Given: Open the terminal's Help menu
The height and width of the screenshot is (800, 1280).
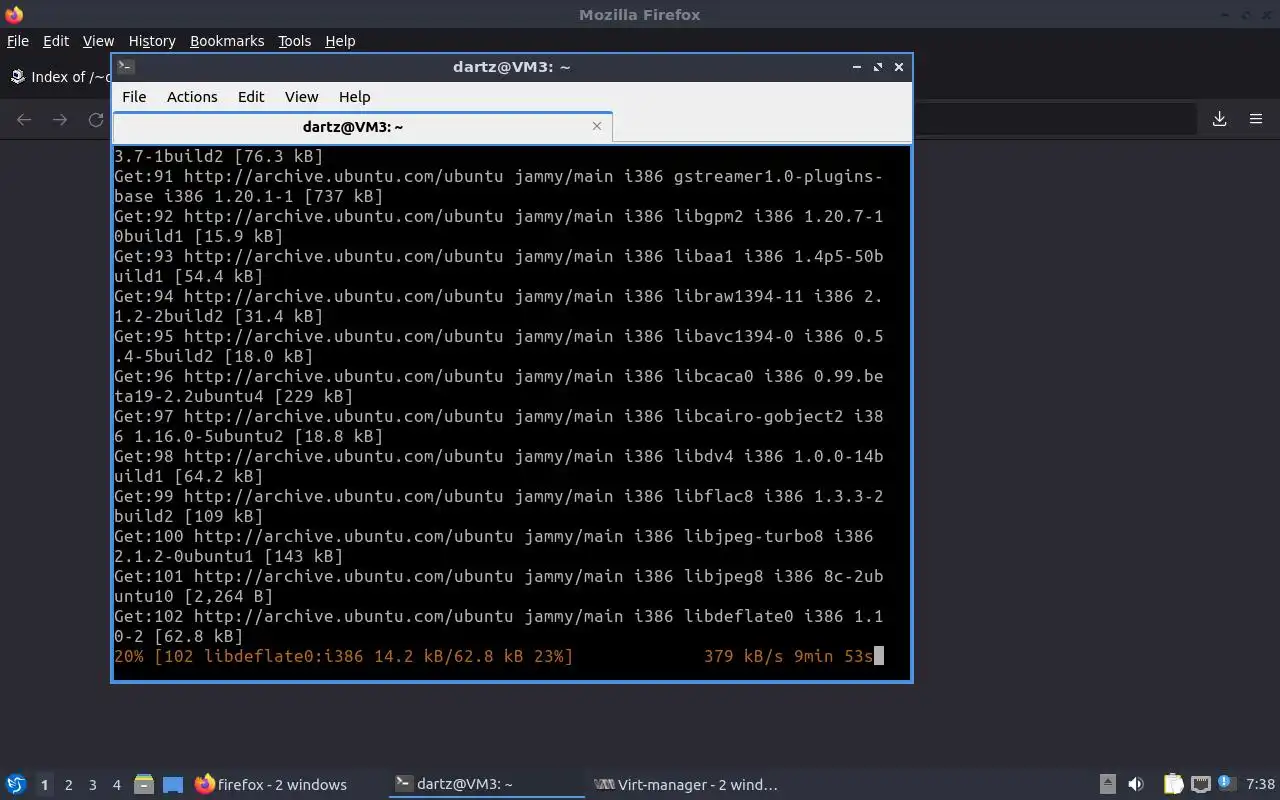Looking at the screenshot, I should click(354, 97).
